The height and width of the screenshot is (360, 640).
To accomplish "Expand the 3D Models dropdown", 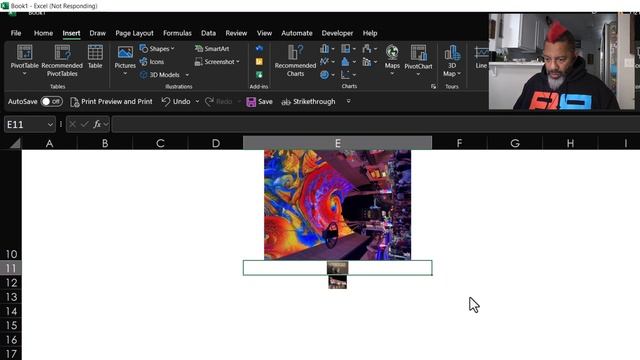I will (x=187, y=75).
